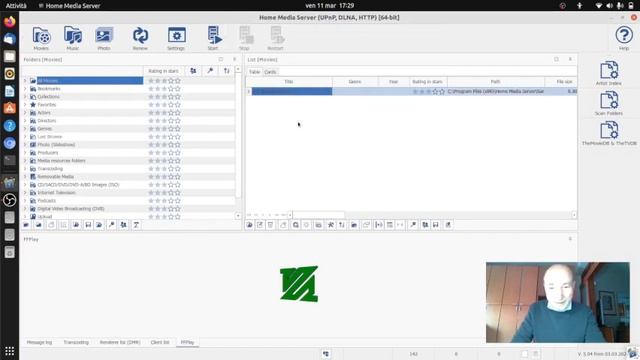Image resolution: width=640 pixels, height=360 pixels.
Task: Expand the Podcasts tree node
Action: click(x=25, y=201)
